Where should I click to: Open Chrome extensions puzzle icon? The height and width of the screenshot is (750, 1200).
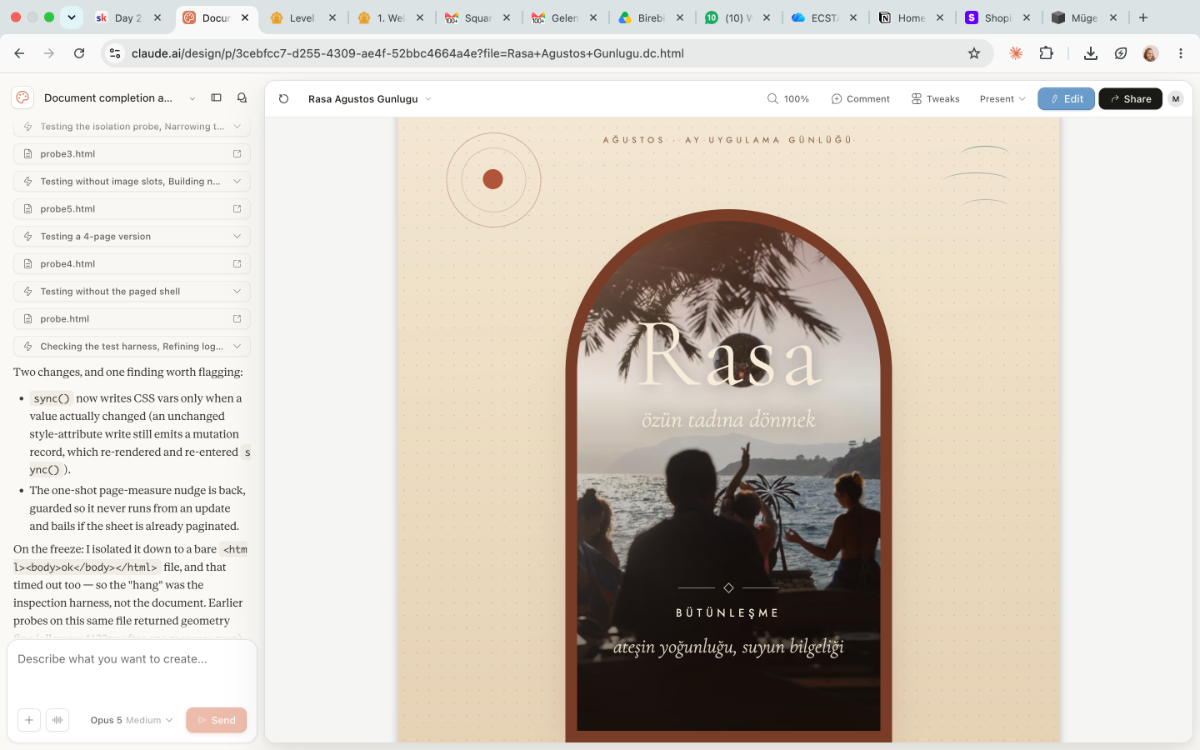pyautogui.click(x=1046, y=53)
